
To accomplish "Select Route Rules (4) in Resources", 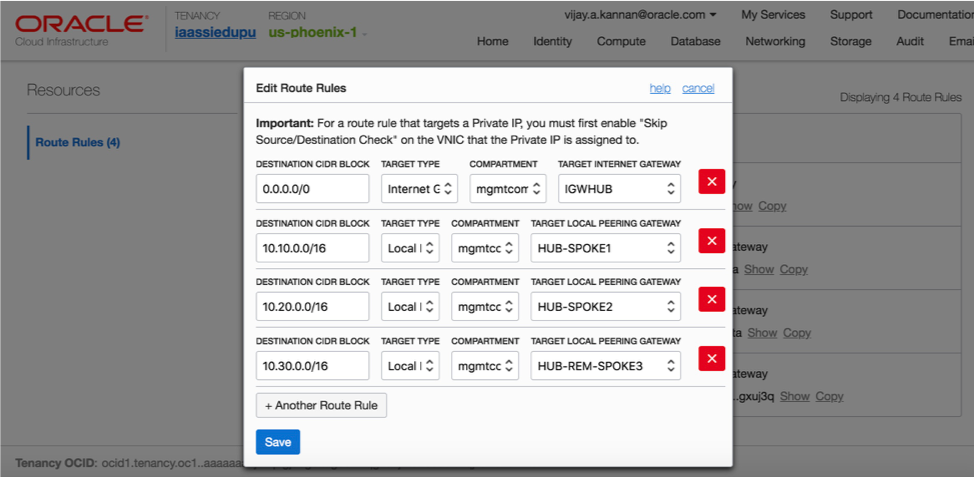I will pyautogui.click(x=78, y=142).
